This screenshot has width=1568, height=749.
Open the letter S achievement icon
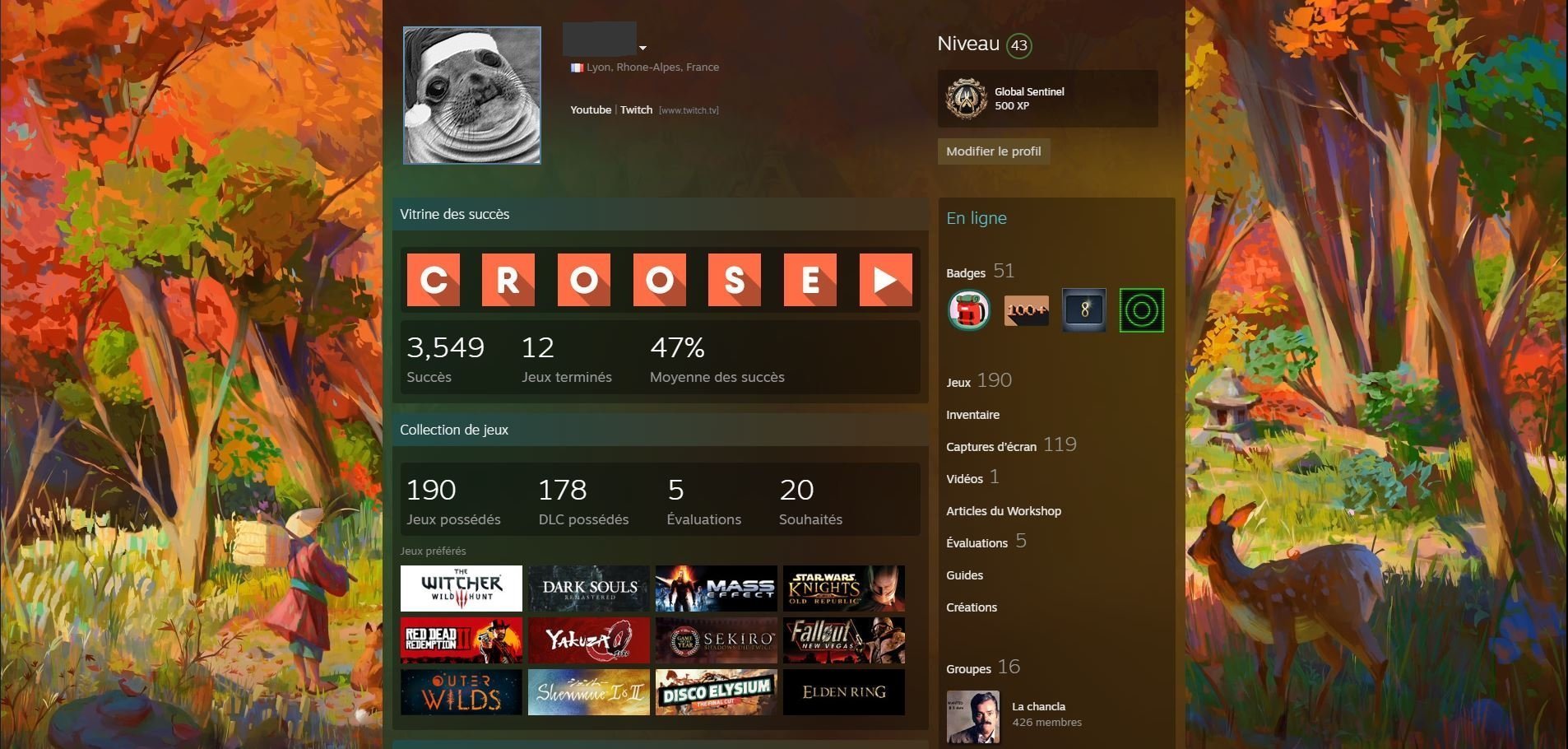tap(735, 280)
